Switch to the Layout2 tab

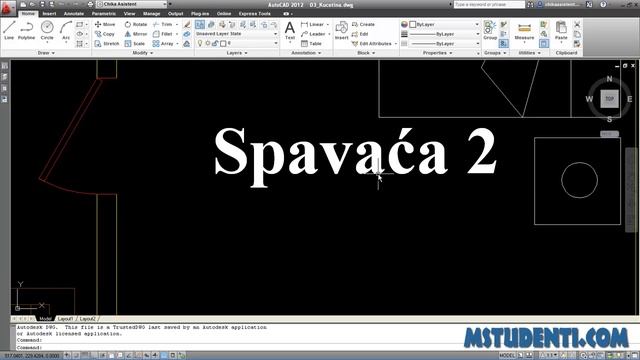click(x=88, y=319)
